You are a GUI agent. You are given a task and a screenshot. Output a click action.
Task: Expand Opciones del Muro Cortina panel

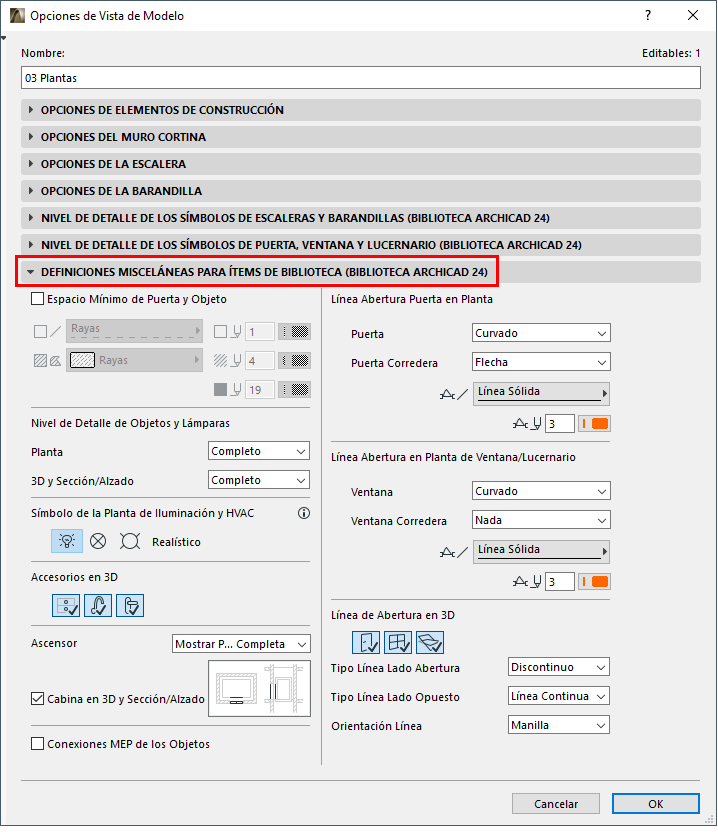point(361,137)
